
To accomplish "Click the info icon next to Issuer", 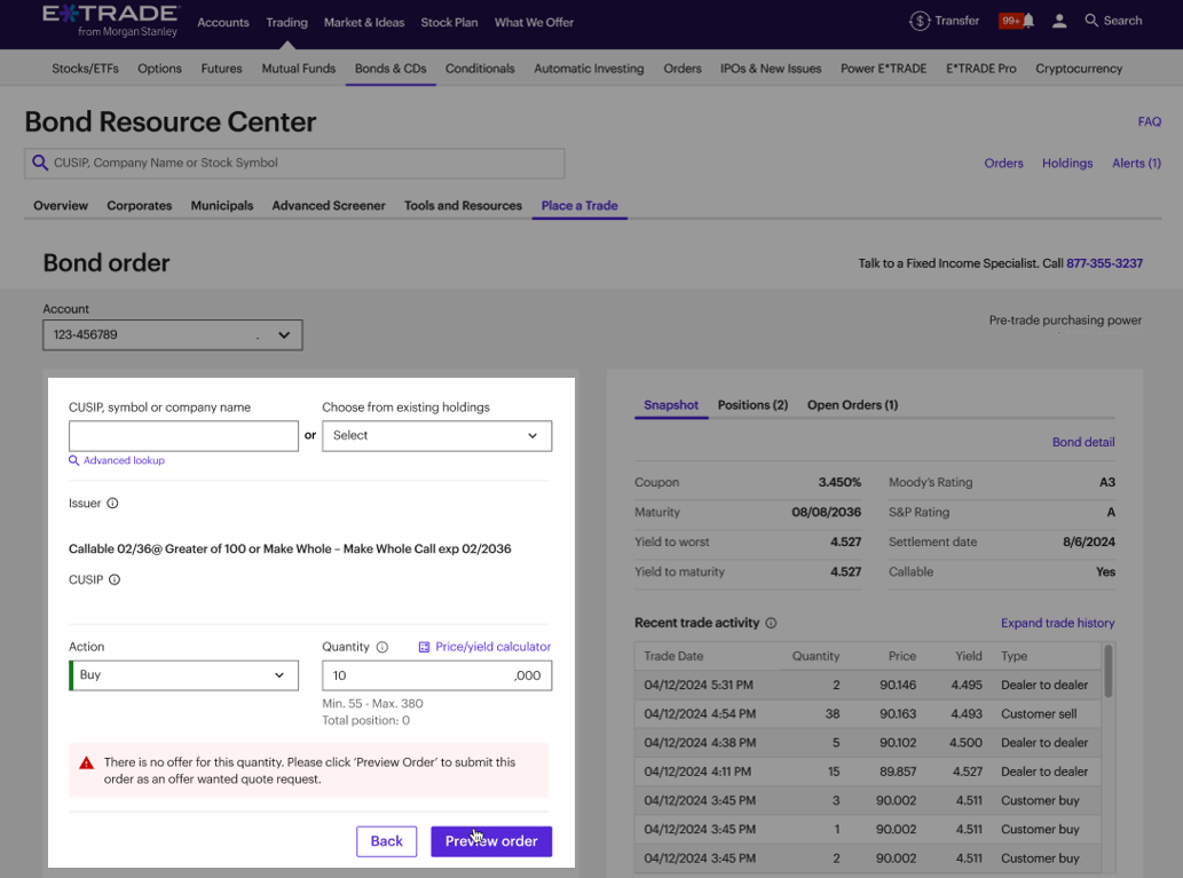I will click(x=110, y=503).
